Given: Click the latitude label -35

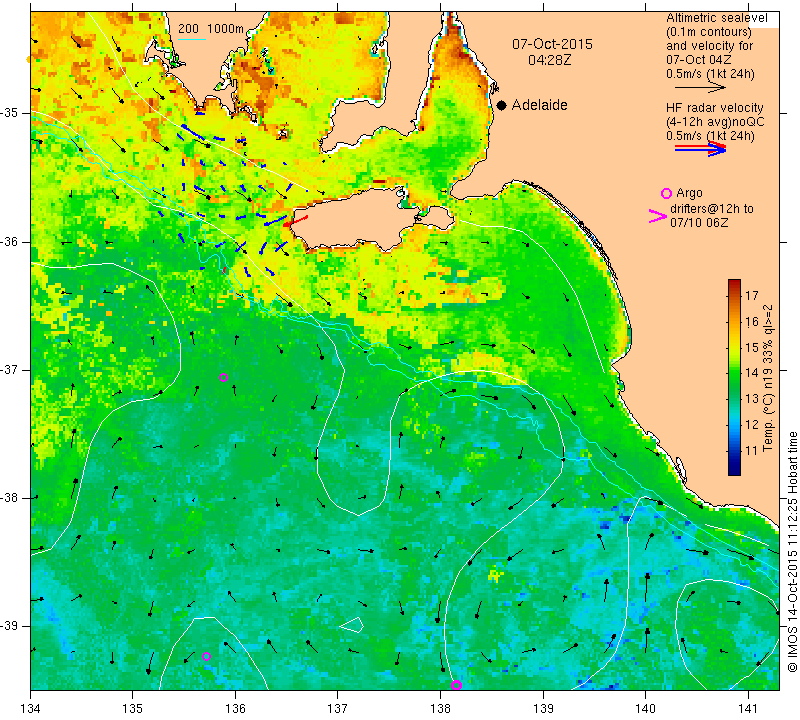Looking at the screenshot, I should (x=9, y=113).
